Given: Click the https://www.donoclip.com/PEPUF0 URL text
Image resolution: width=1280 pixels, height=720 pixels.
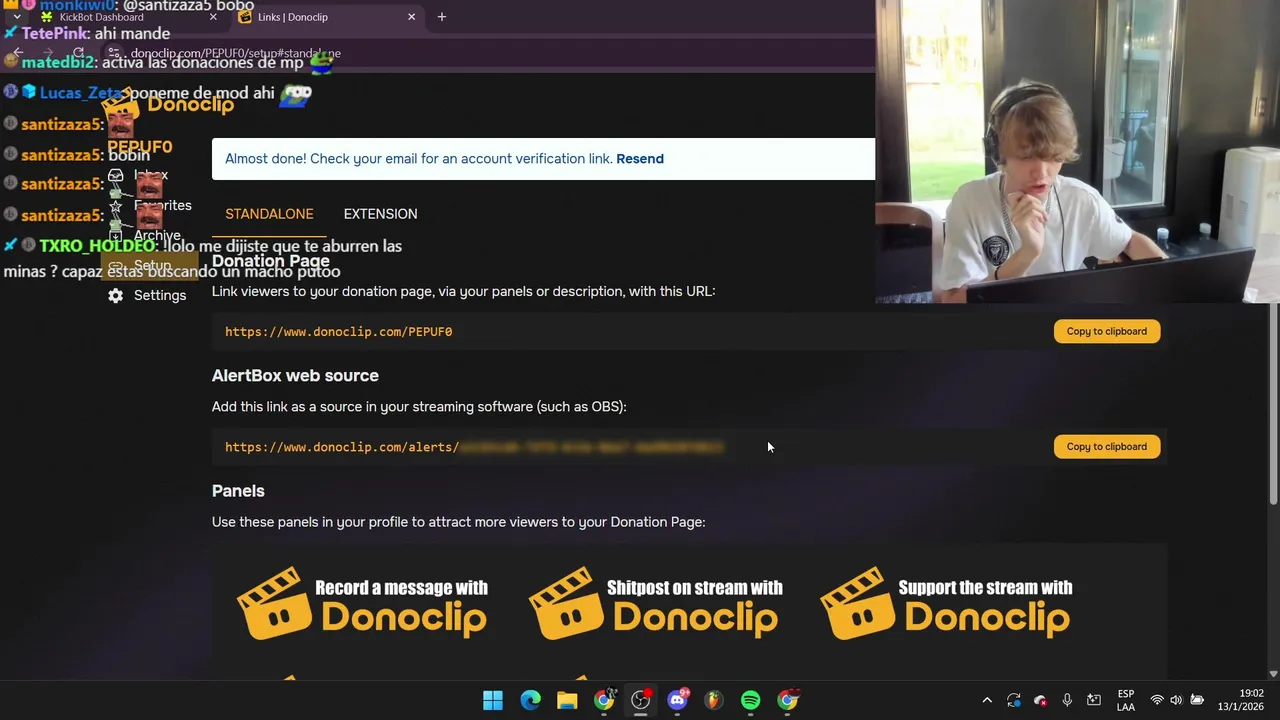Looking at the screenshot, I should point(338,332).
